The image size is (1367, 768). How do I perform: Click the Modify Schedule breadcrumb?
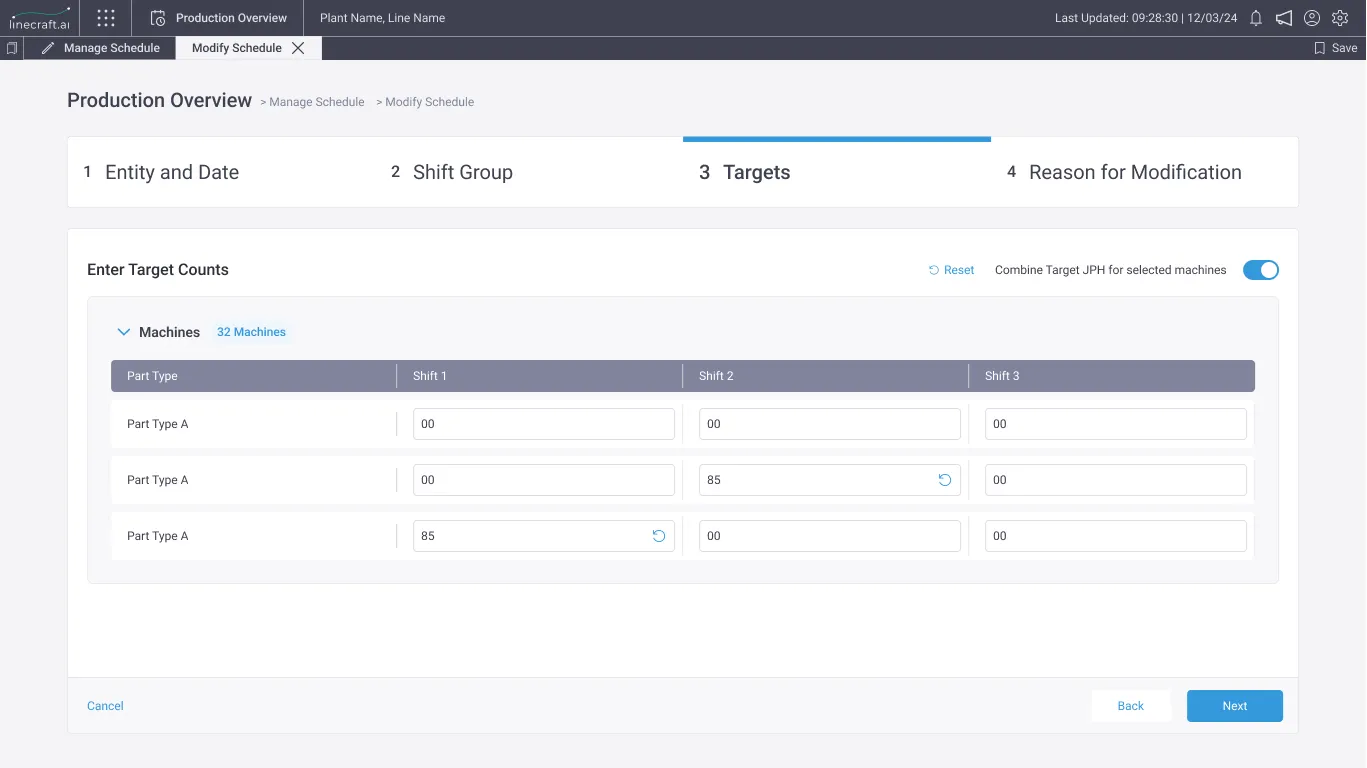[x=430, y=102]
